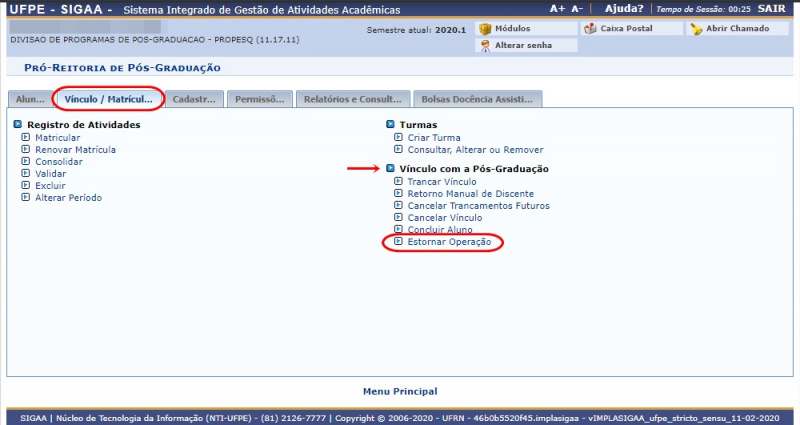Image resolution: width=800 pixels, height=425 pixels.
Task: Open the Ajuda? help link
Action: (625, 8)
